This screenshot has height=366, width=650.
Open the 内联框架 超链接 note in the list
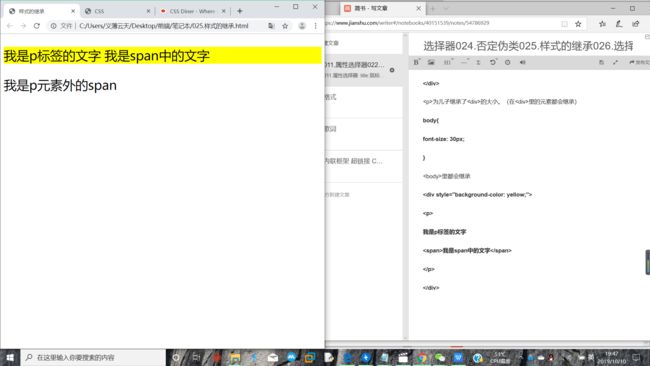click(x=364, y=166)
